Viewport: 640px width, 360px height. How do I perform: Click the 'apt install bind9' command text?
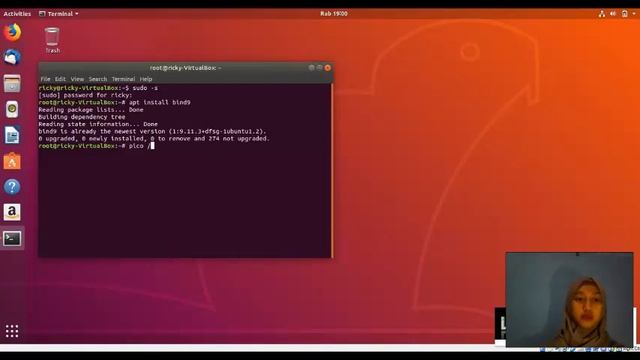pos(160,102)
